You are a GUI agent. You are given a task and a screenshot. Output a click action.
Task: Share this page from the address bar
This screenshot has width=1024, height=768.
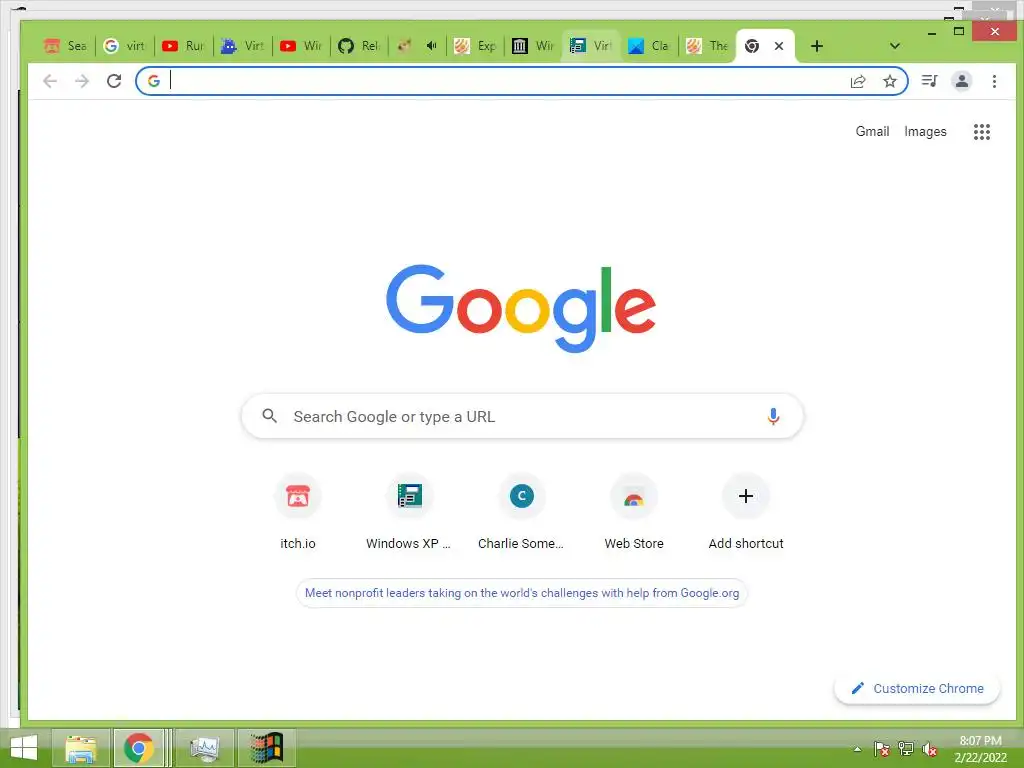click(857, 81)
